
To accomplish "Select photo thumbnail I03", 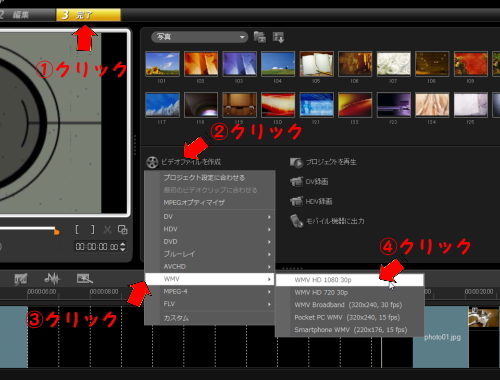I will point(239,64).
